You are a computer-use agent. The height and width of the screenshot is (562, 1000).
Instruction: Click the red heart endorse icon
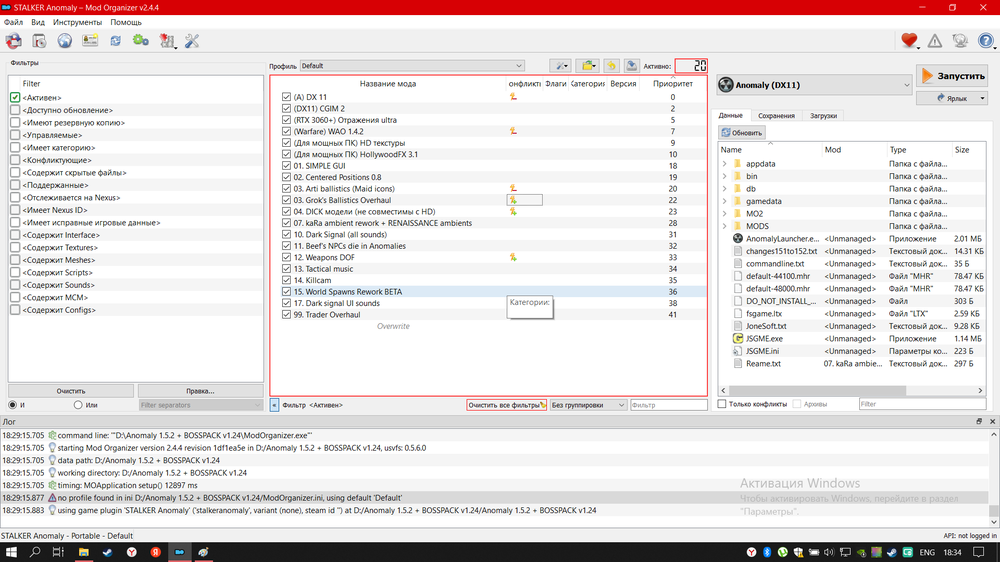click(x=909, y=41)
